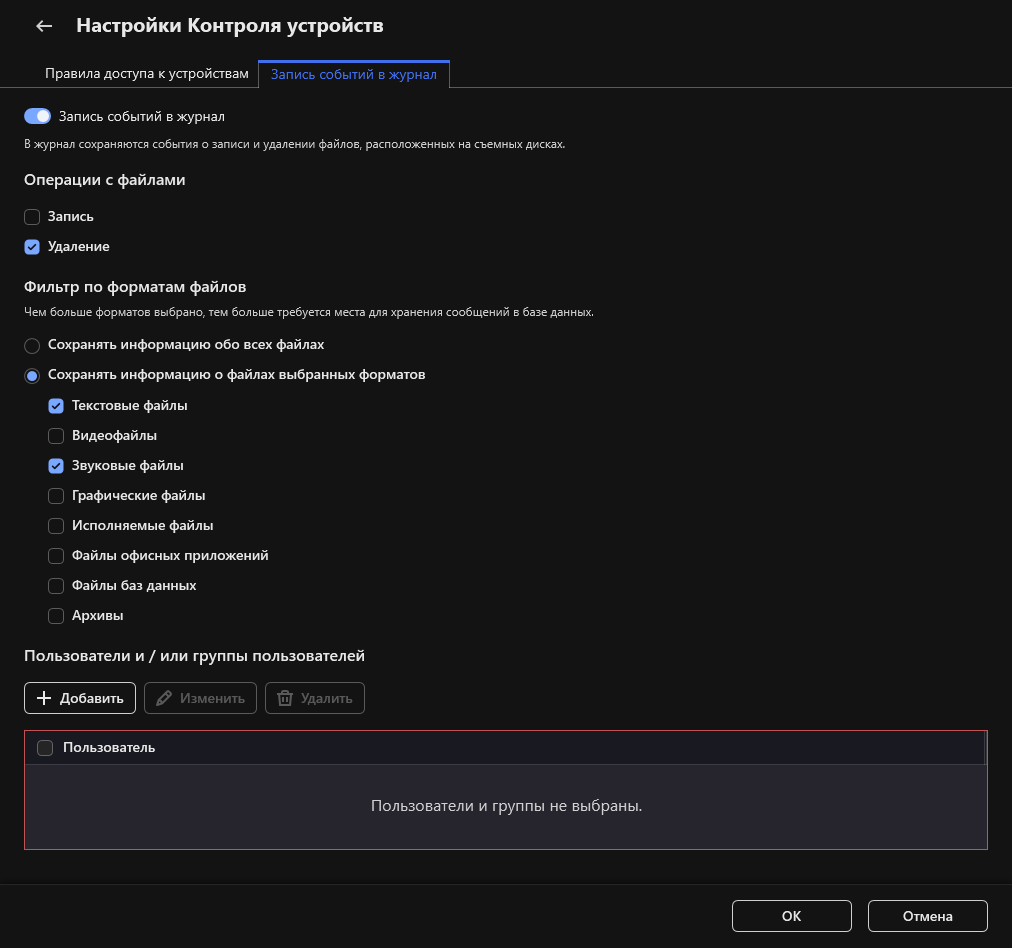This screenshot has height=948, width=1012.
Task: Check the Архивы checkbox
Action: pyautogui.click(x=56, y=616)
